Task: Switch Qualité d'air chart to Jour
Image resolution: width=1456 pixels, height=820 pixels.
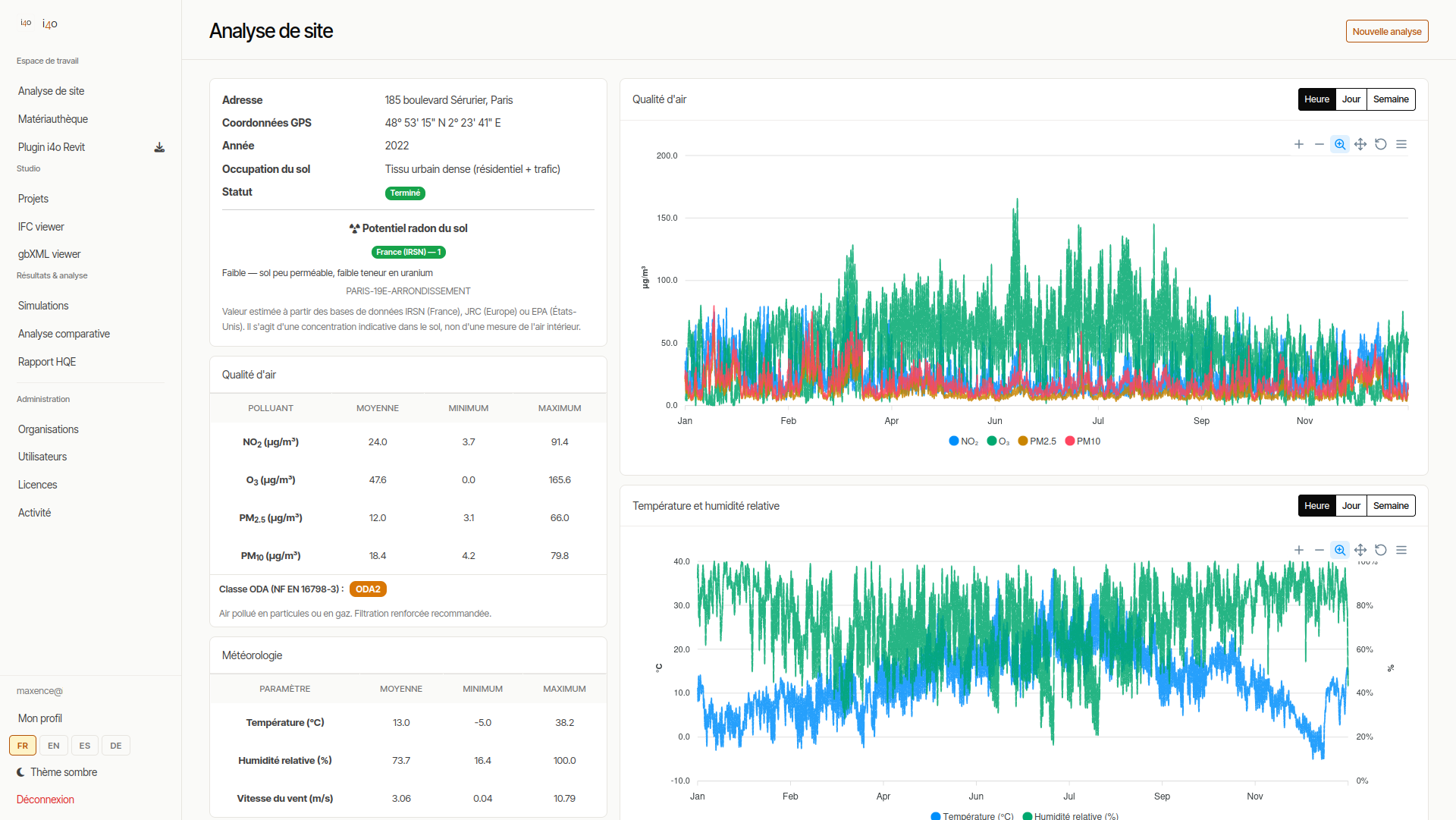Action: click(1351, 99)
